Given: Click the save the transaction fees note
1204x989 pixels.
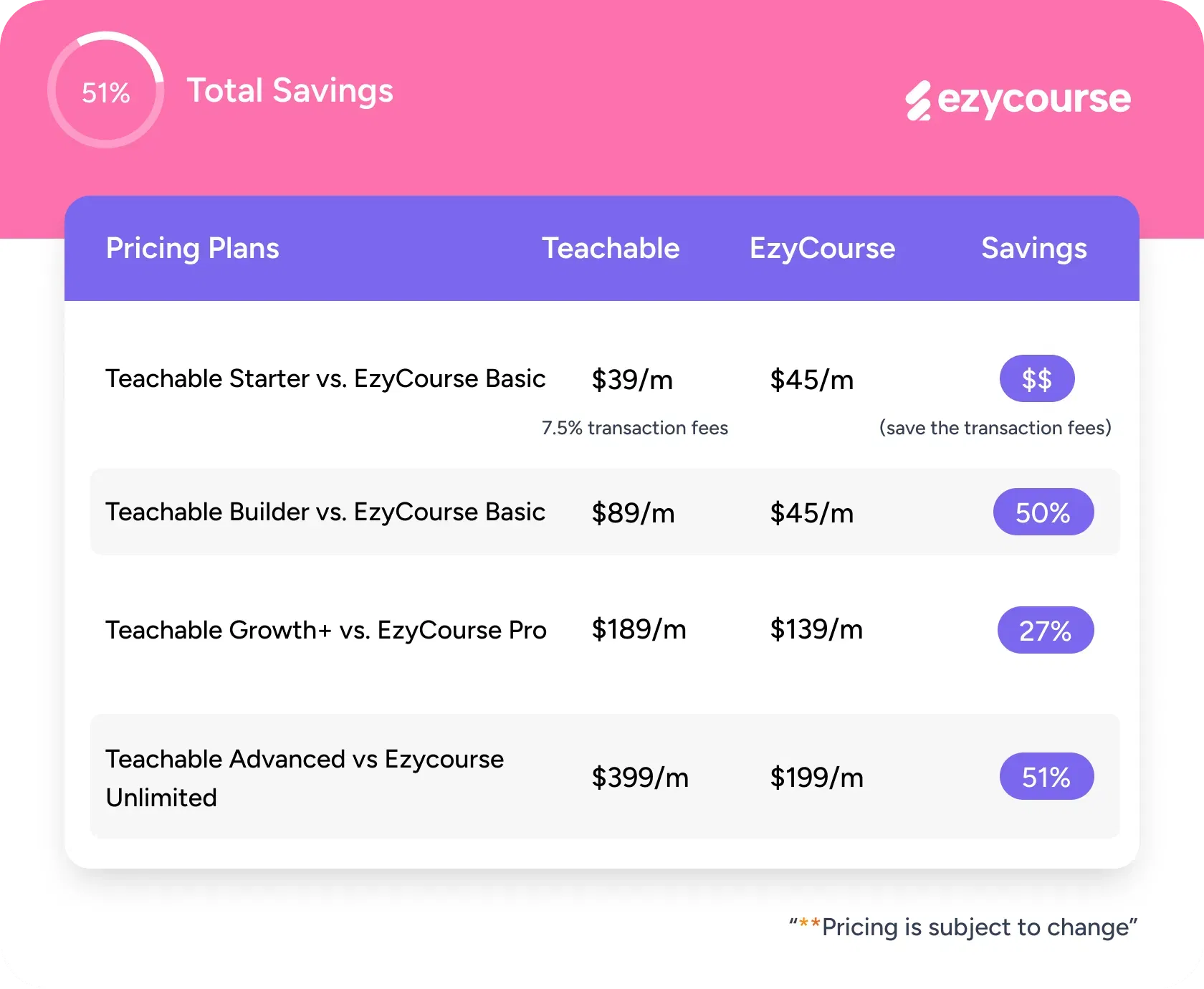Looking at the screenshot, I should click(x=995, y=428).
